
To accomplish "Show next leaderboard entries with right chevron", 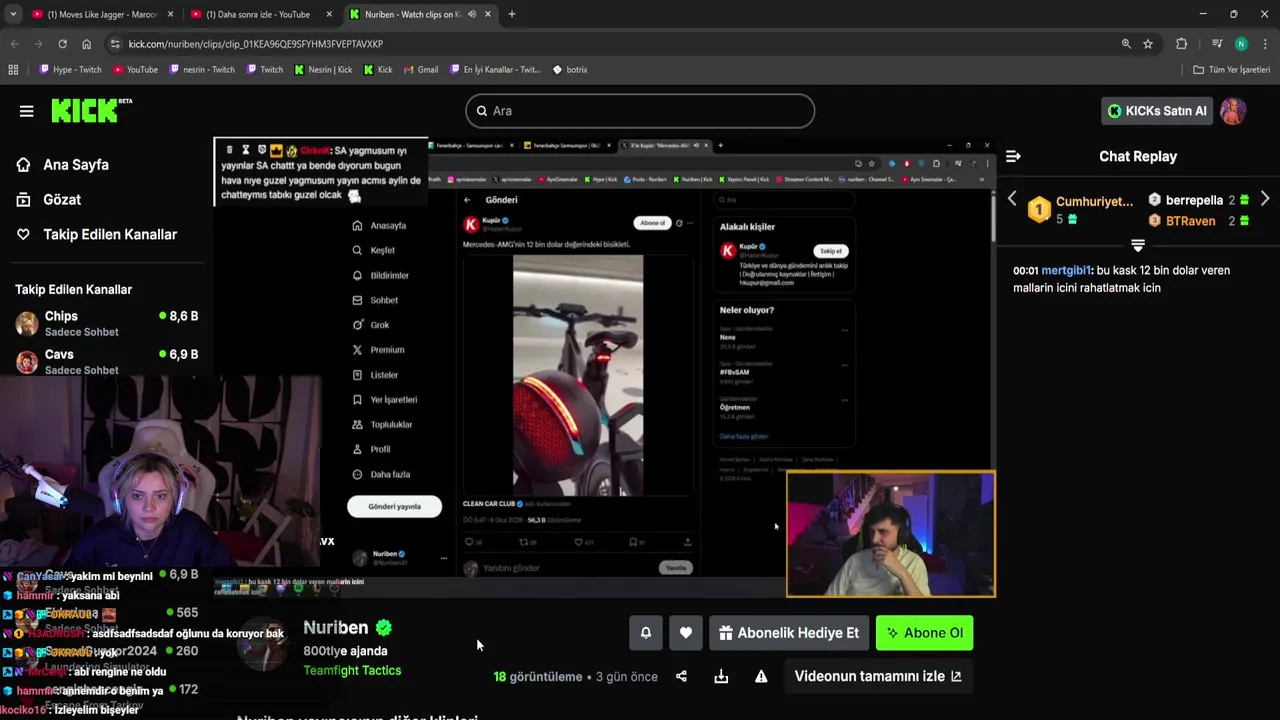I will 1265,198.
